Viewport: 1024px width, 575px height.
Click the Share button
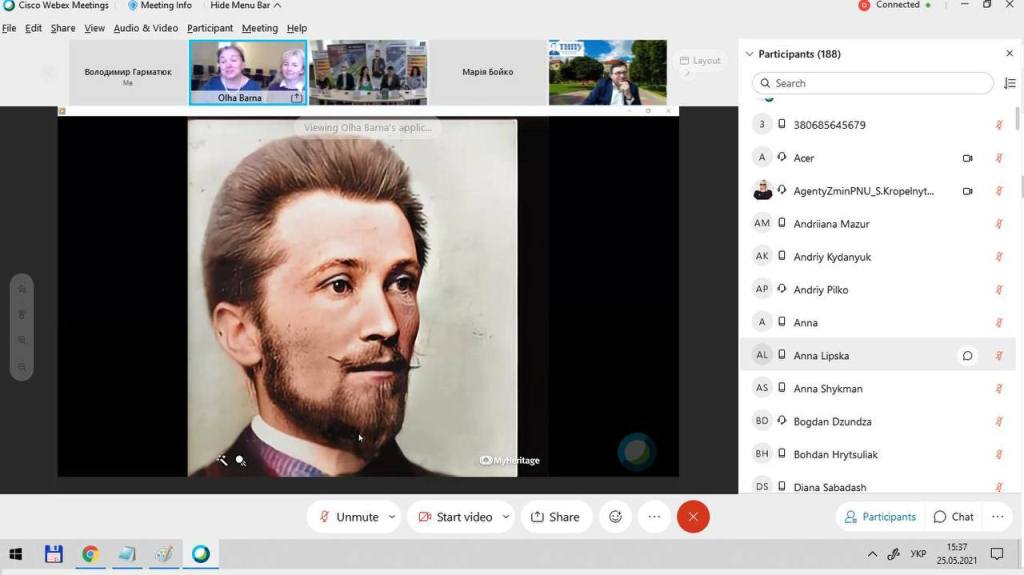coord(556,517)
